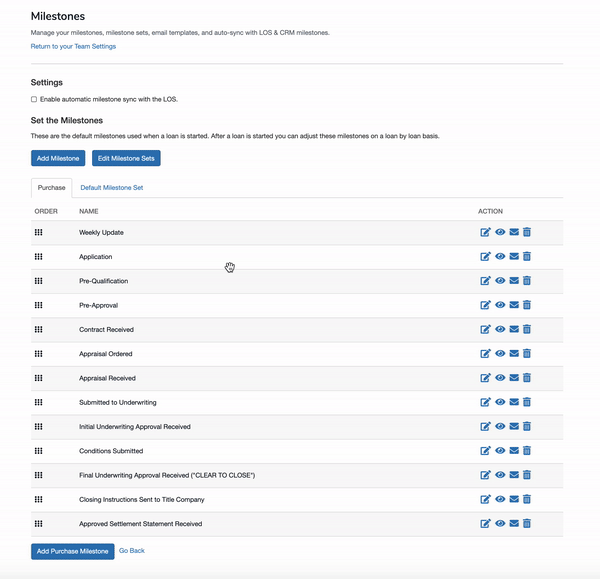Click the trash icon for Conditions Submitted
The height and width of the screenshot is (579, 600).
pyautogui.click(x=527, y=450)
